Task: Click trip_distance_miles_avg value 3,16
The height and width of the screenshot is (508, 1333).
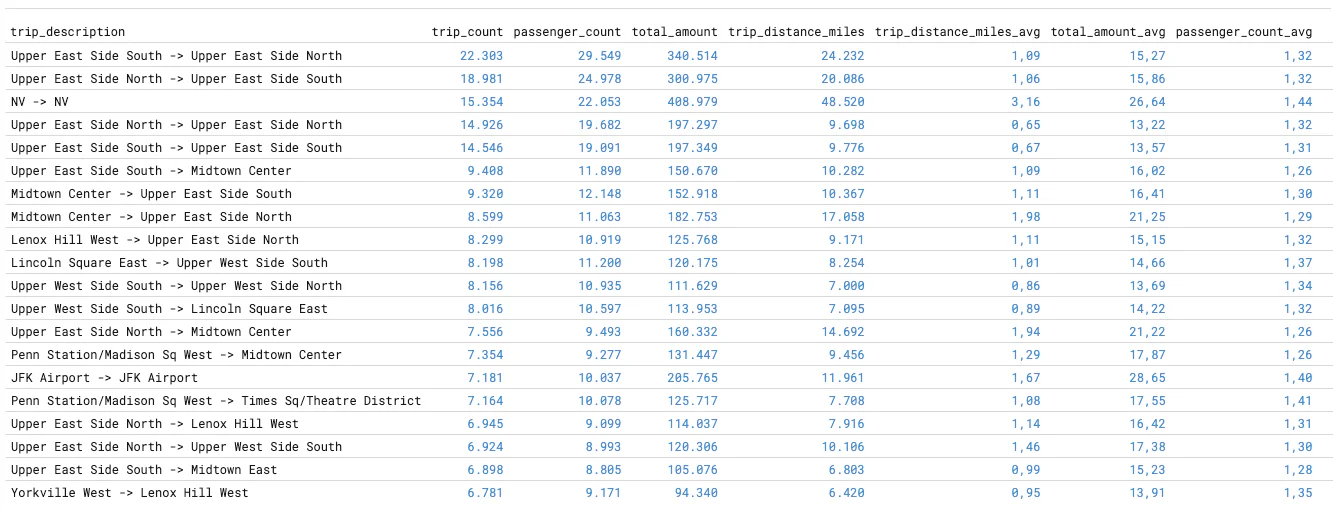Action: pos(1025,102)
